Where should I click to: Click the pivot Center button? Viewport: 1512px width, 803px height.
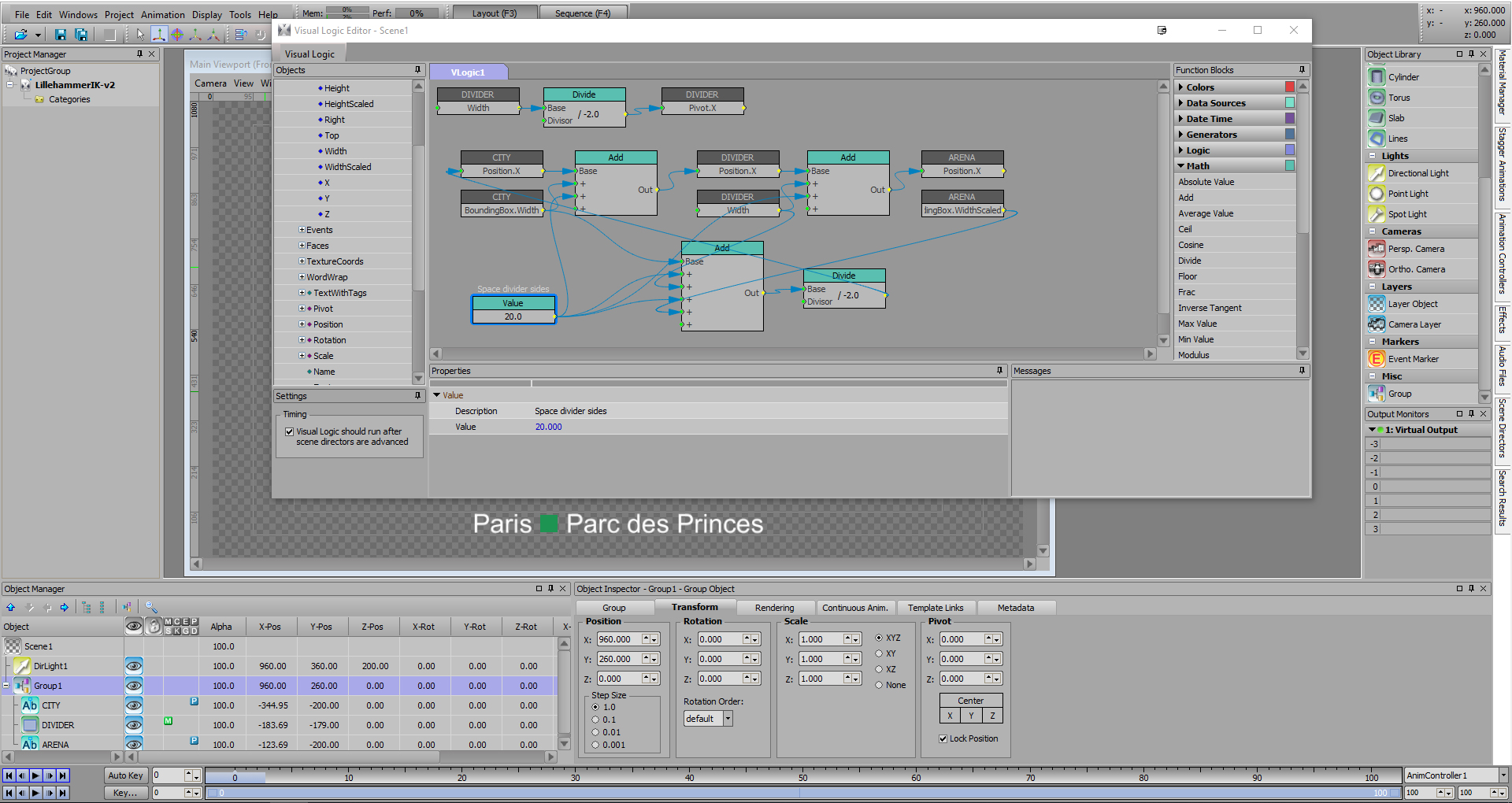tap(970, 701)
